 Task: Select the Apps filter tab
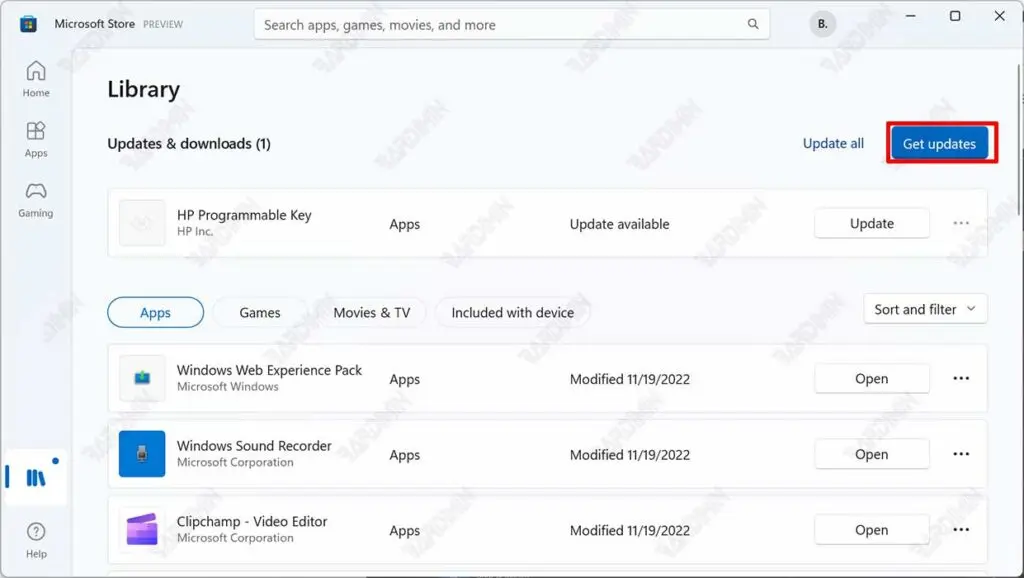click(155, 312)
